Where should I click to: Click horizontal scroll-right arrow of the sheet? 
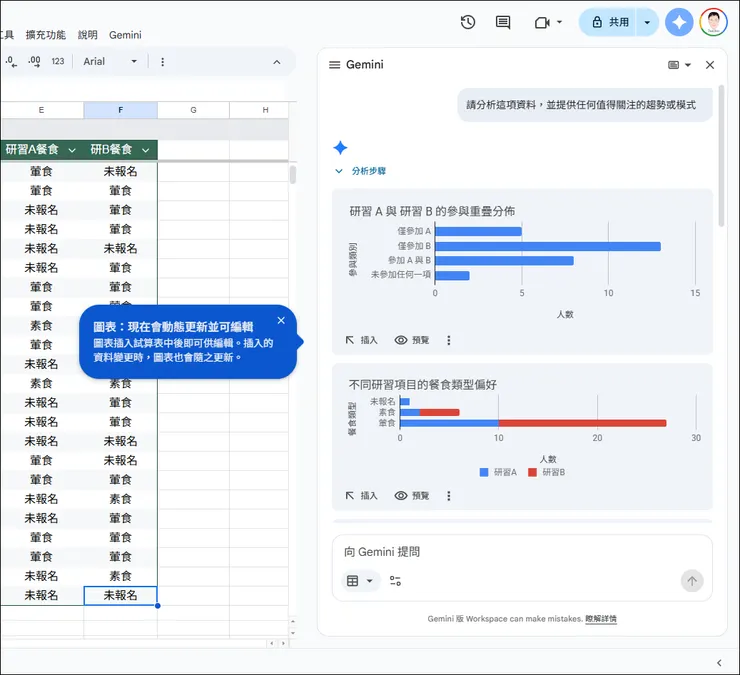click(283, 643)
